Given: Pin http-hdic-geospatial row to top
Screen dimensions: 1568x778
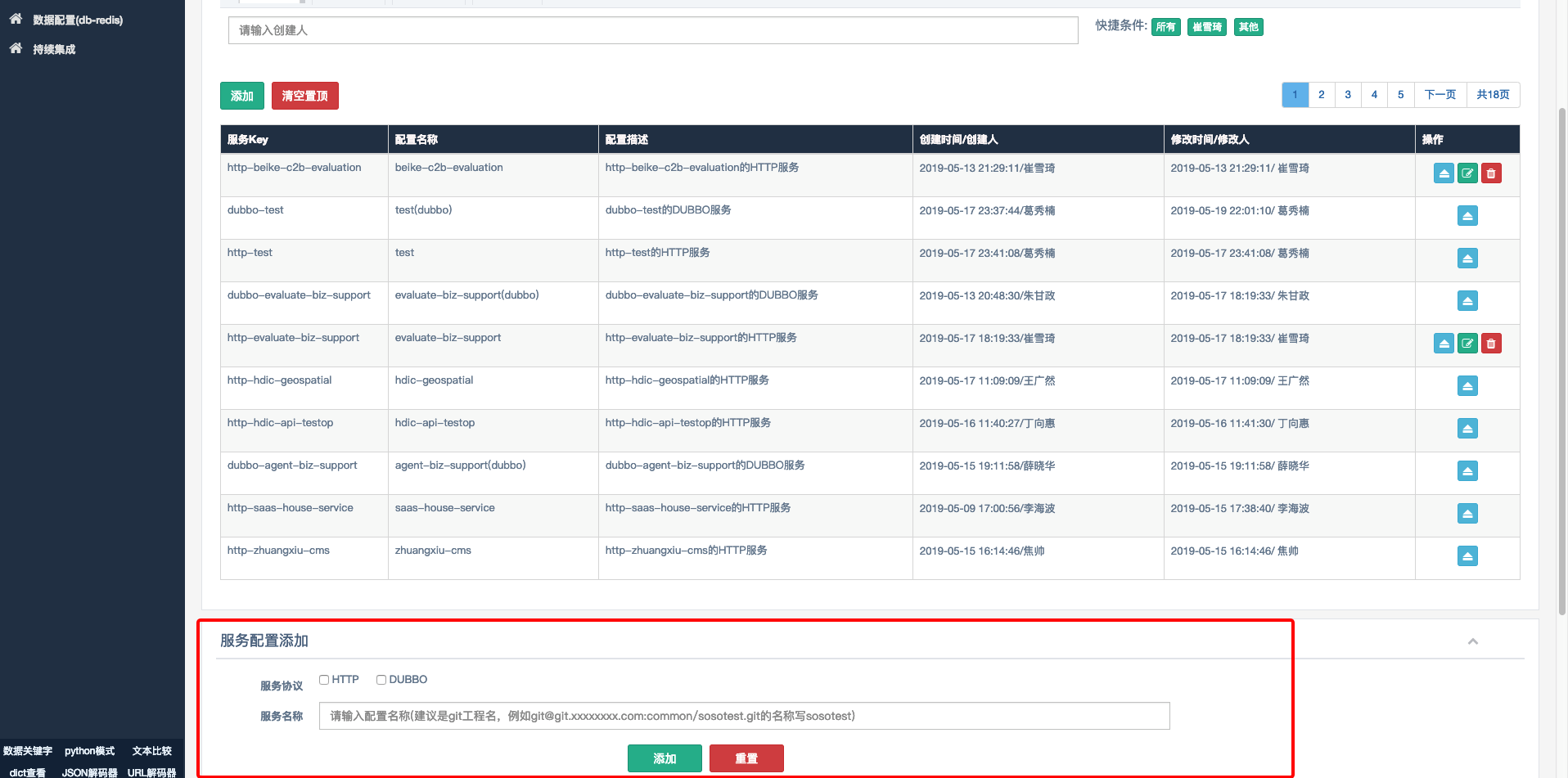Looking at the screenshot, I should click(1467, 386).
